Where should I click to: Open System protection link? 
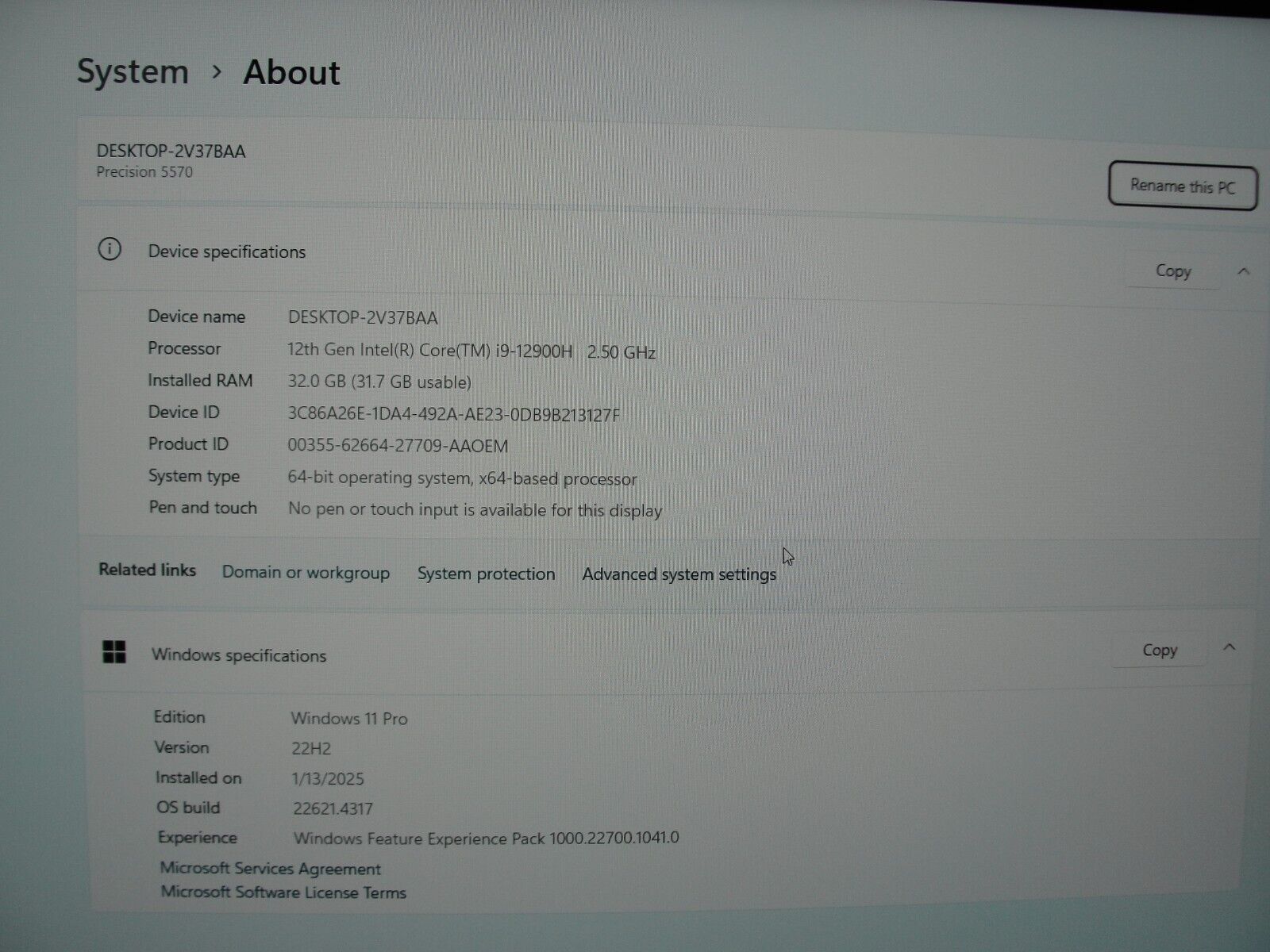click(x=487, y=574)
